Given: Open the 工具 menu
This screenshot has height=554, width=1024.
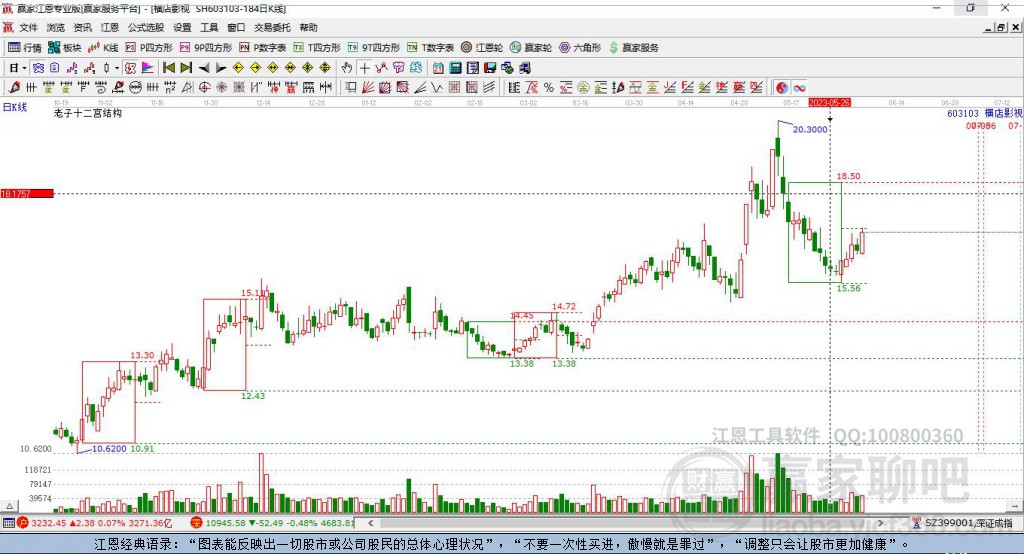Looking at the screenshot, I should click(x=209, y=27).
